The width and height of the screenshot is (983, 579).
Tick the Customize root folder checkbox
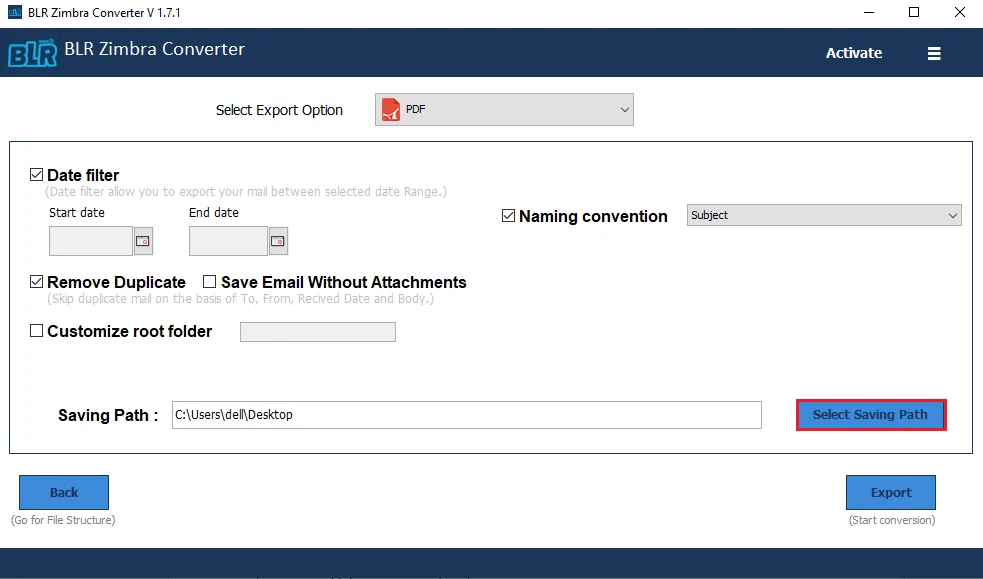click(x=37, y=331)
